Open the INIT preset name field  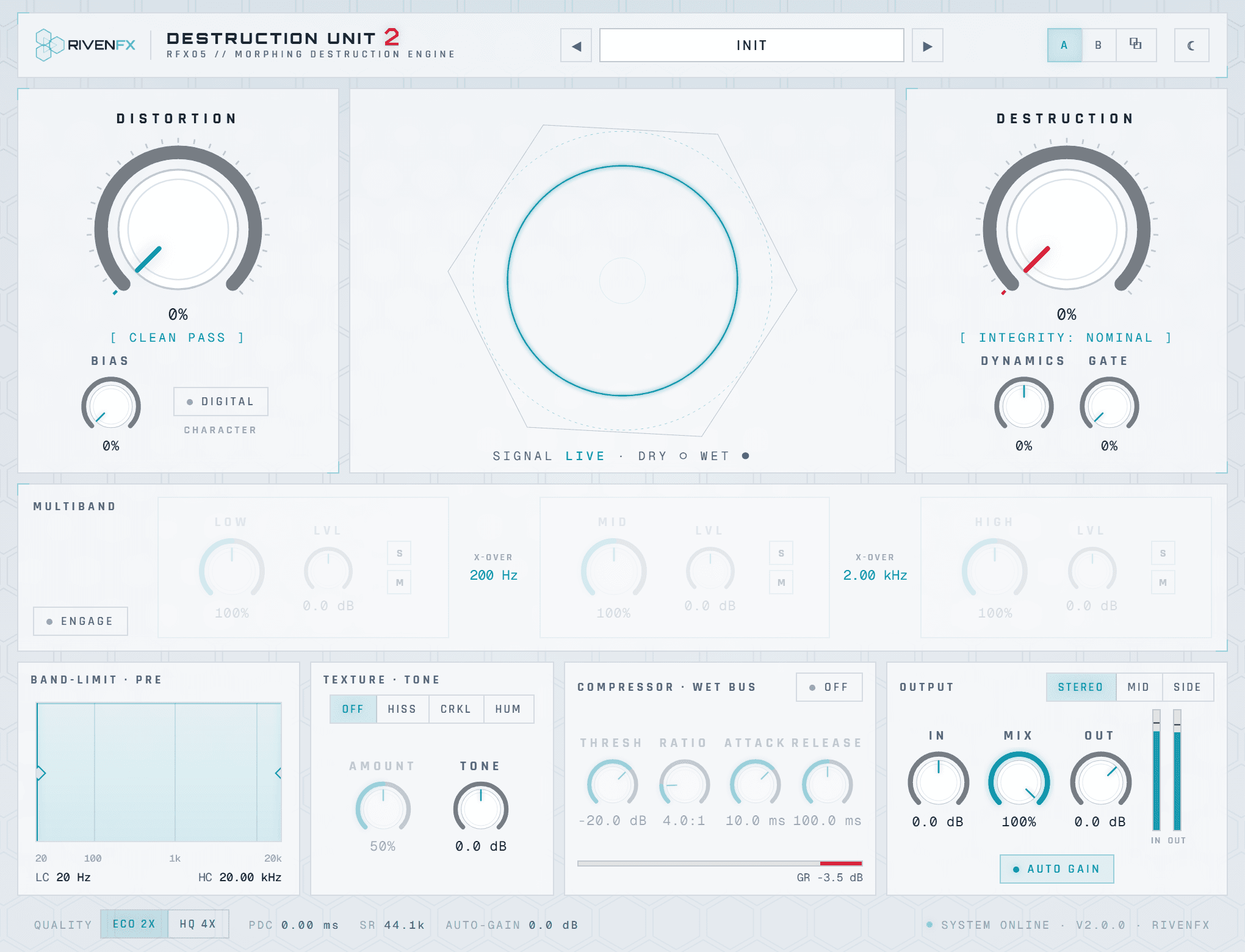[751, 45]
